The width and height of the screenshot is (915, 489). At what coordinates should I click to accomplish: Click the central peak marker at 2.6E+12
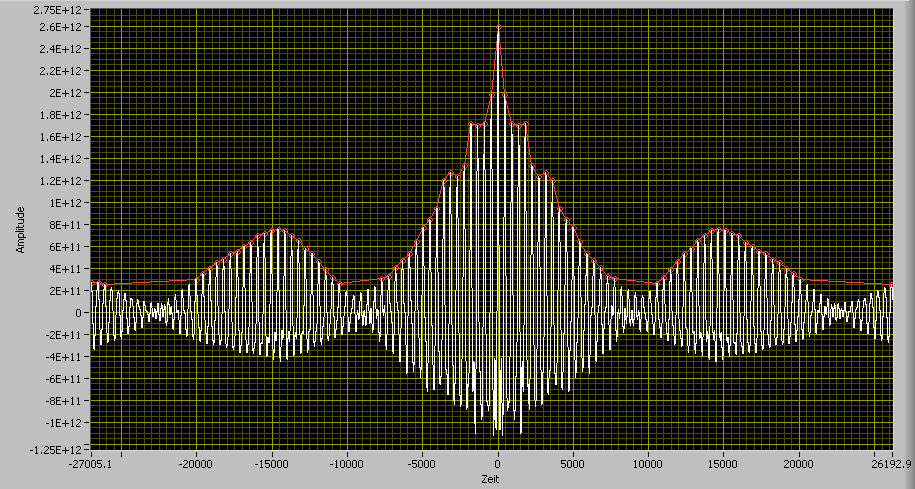pyautogui.click(x=498, y=27)
